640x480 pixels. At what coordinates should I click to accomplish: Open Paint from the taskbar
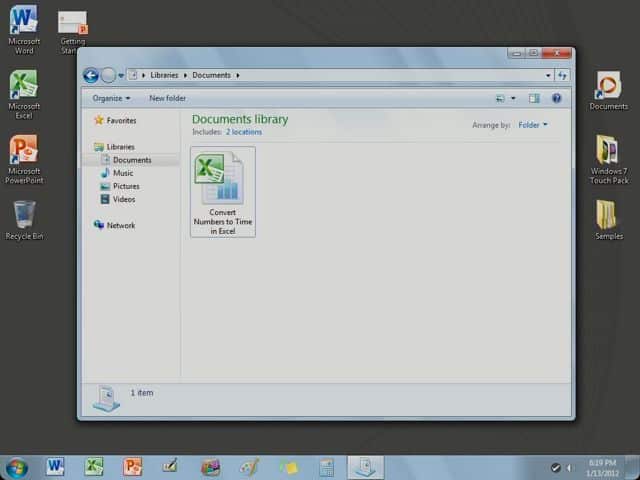[249, 467]
